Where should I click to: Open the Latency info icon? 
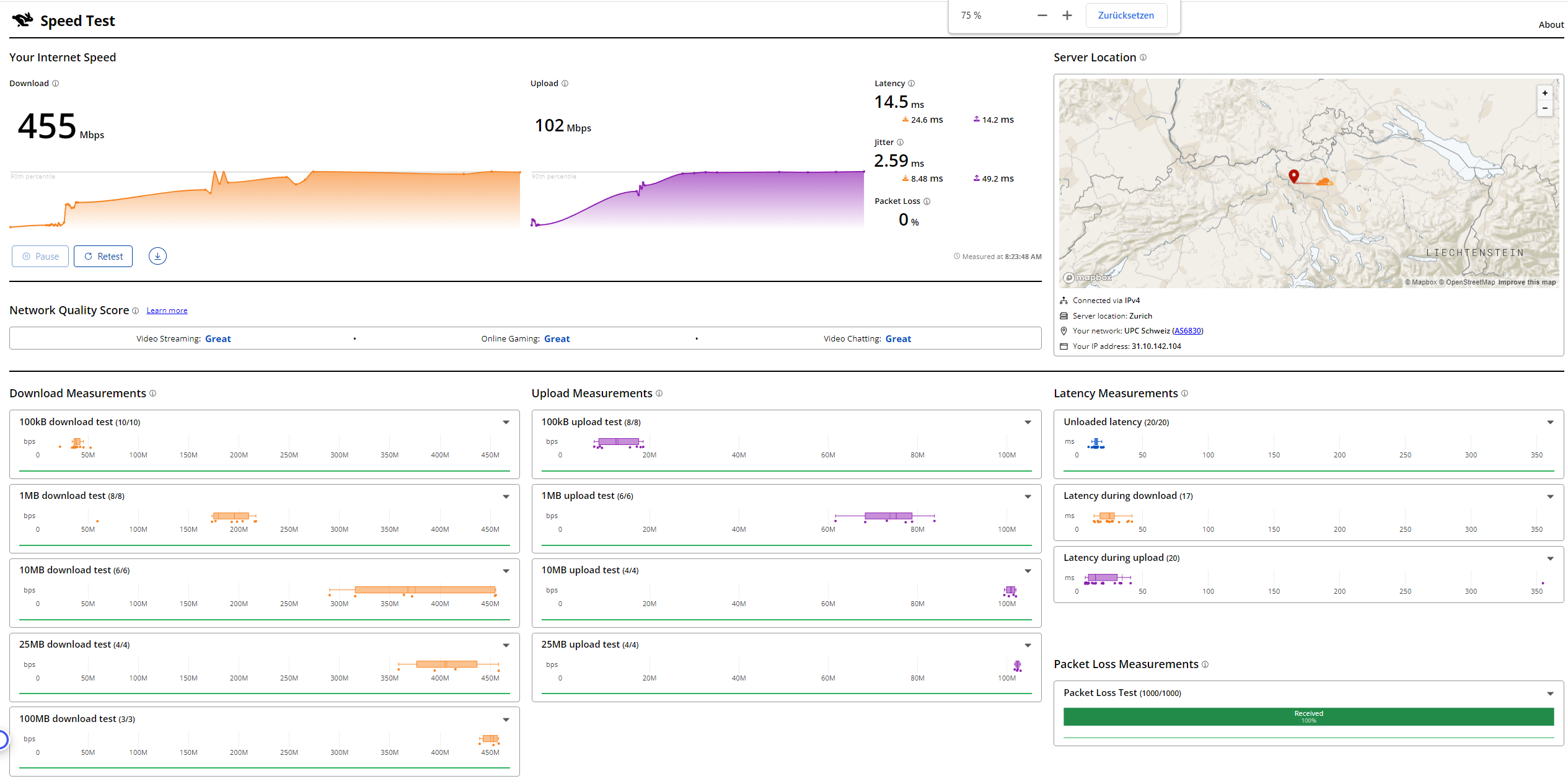point(911,83)
